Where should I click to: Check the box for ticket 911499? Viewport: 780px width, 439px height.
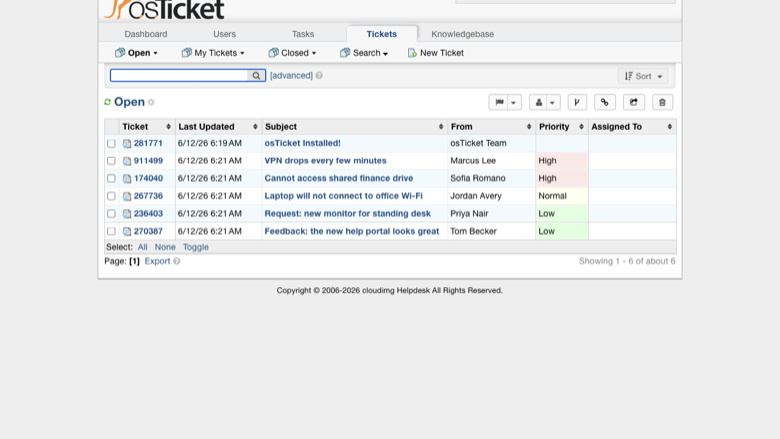point(111,161)
